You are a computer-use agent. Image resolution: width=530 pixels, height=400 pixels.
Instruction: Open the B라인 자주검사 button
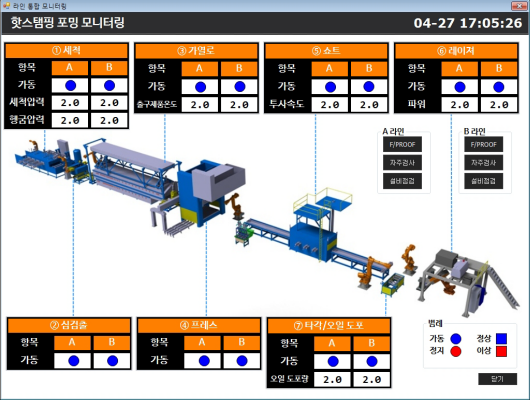(x=484, y=163)
